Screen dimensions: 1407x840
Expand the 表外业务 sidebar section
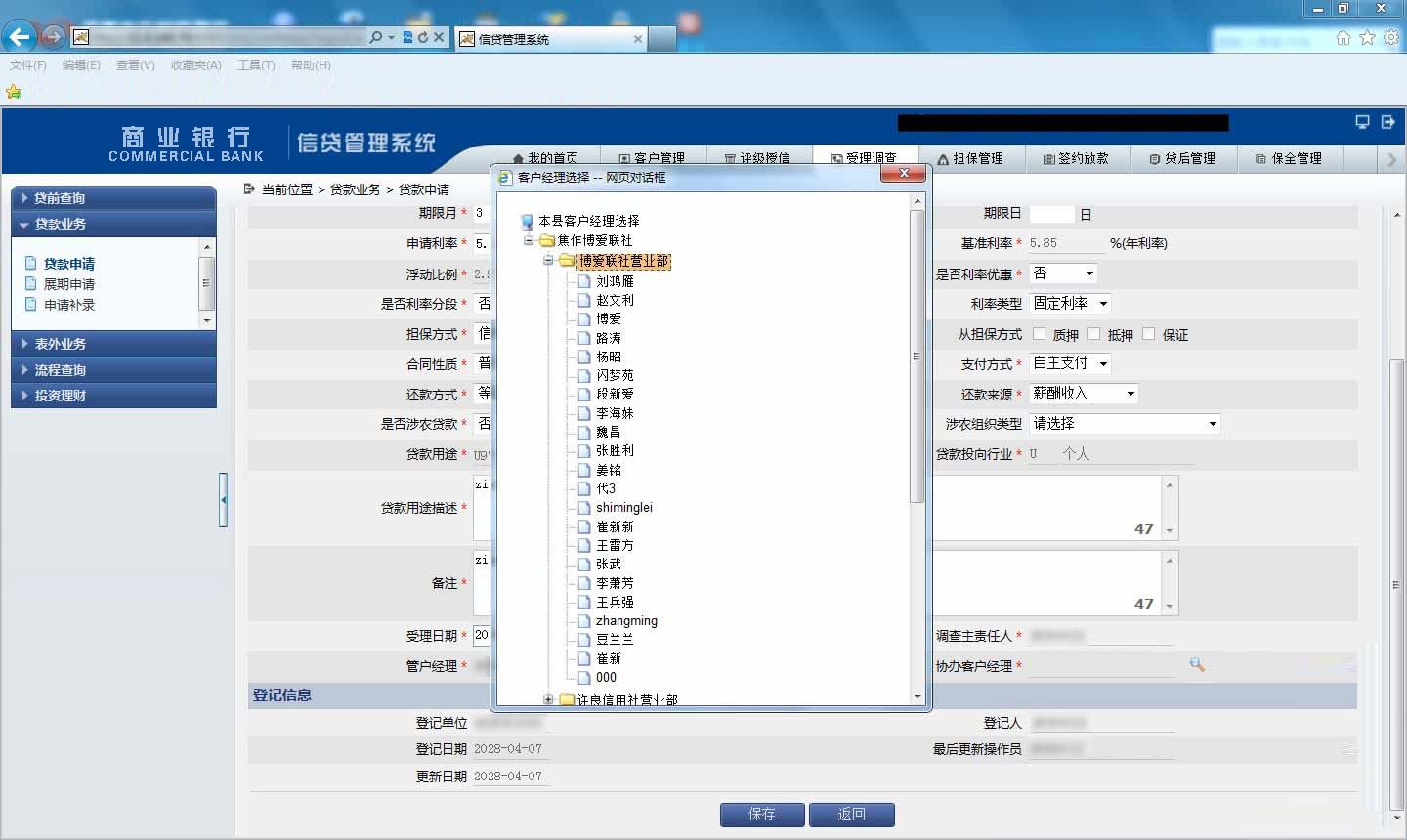coord(113,344)
